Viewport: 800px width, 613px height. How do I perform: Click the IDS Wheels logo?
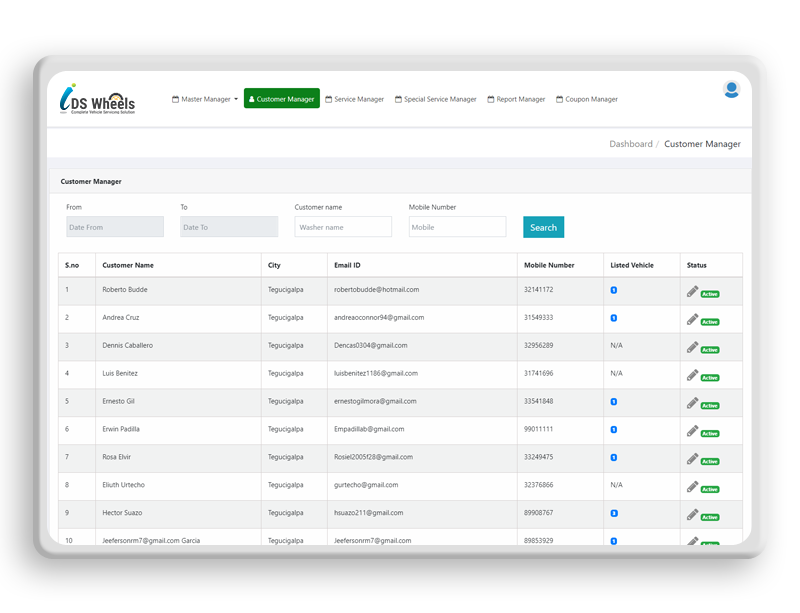click(97, 100)
